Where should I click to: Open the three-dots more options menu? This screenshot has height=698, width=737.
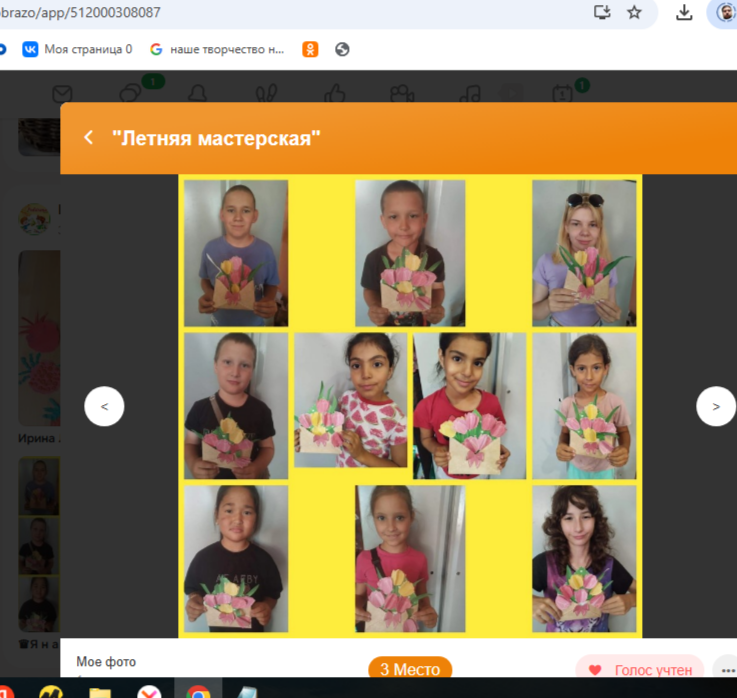click(x=725, y=670)
